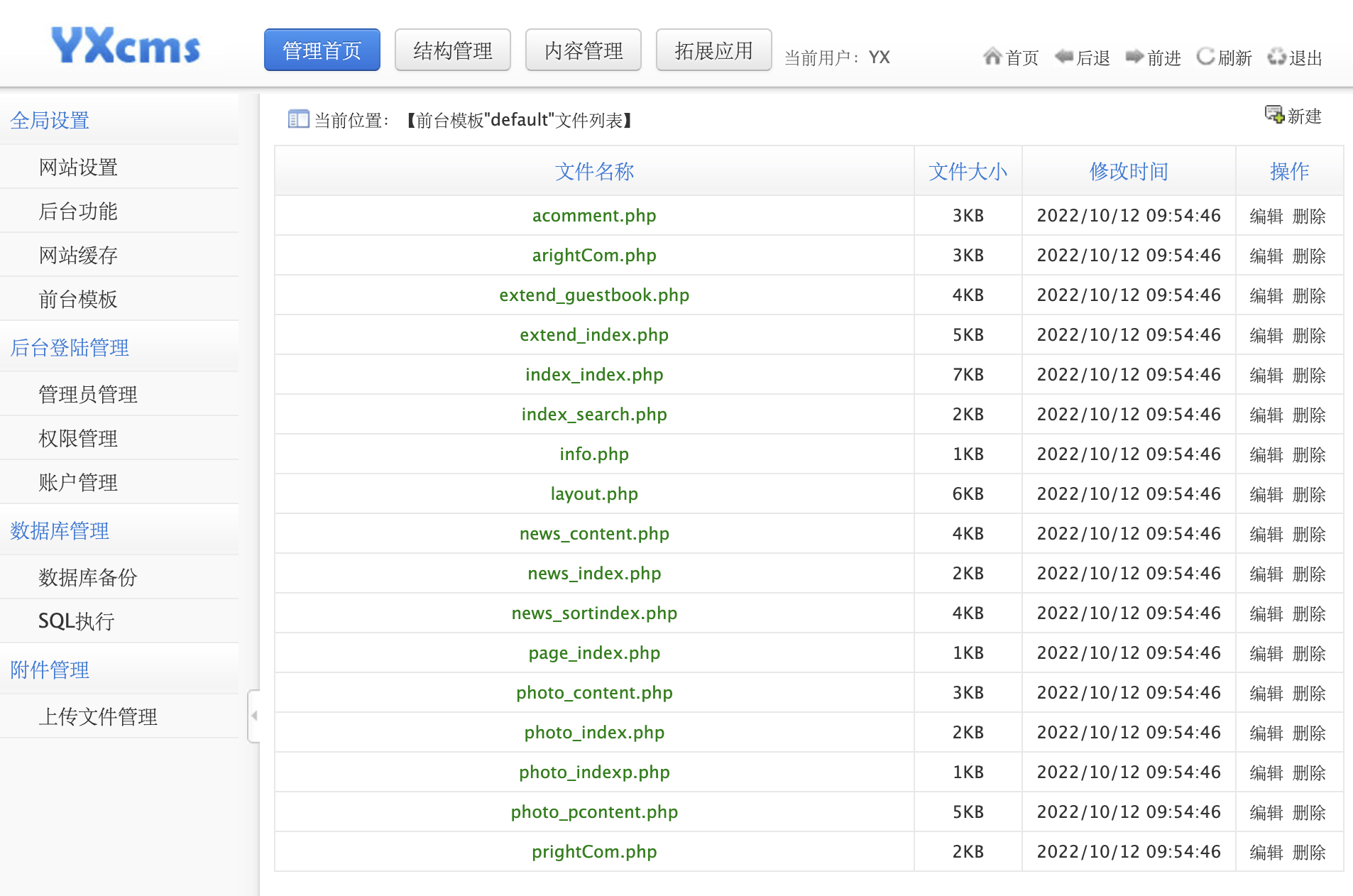This screenshot has width=1353, height=896.
Task: Click the 数据库管理 section header
Action: tap(60, 531)
